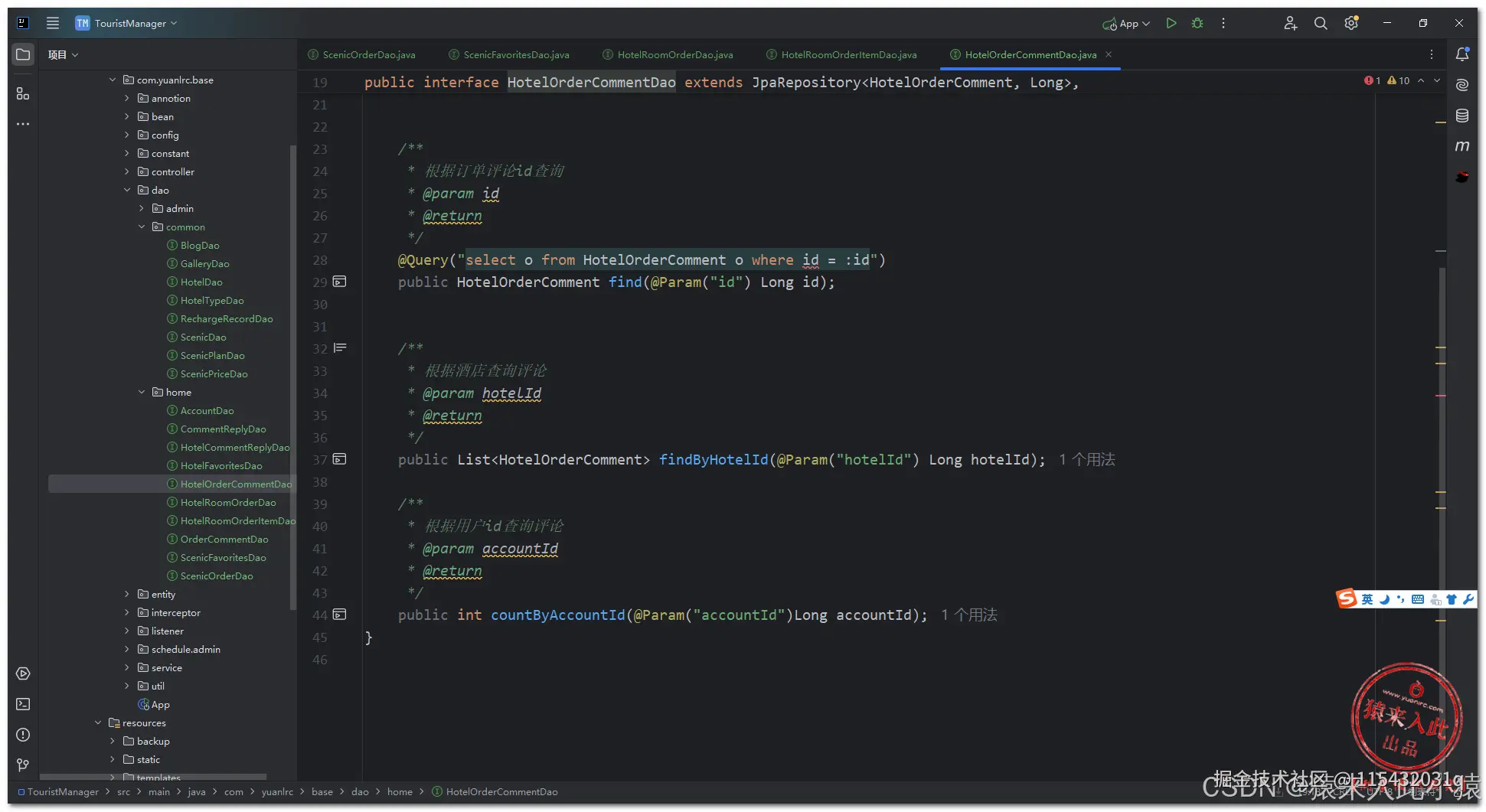This screenshot has width=1486, height=812.
Task: Open the TouristManager breadcrumb
Action: [59, 792]
